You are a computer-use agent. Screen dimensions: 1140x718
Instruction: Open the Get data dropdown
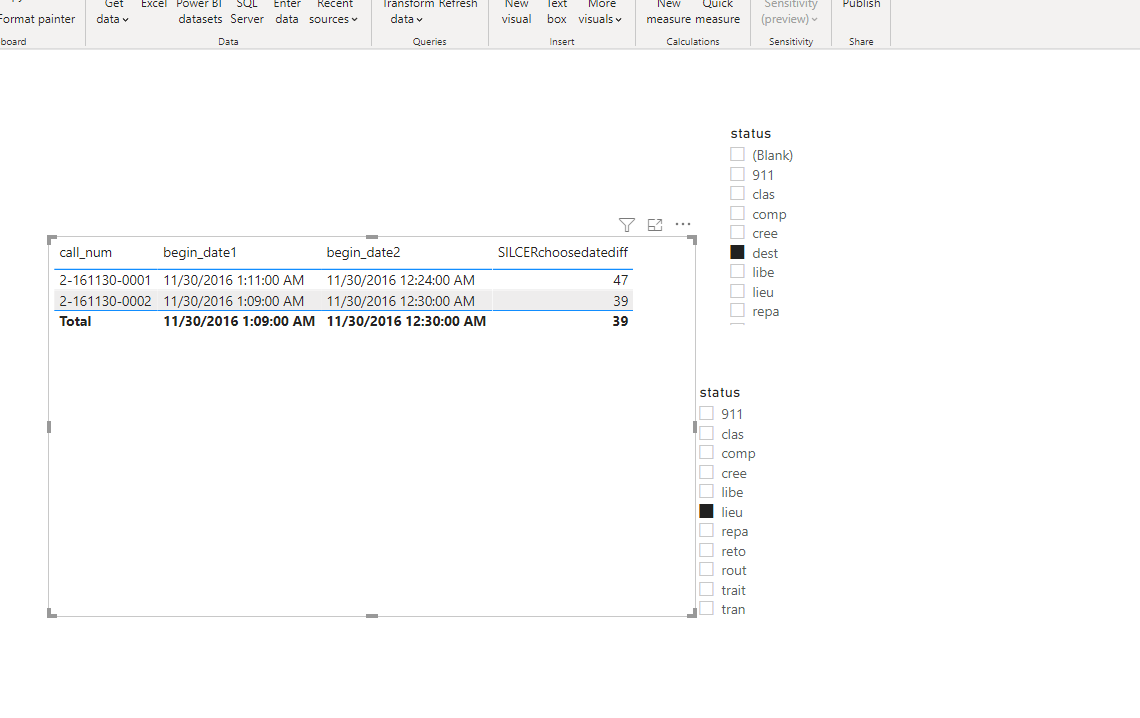(x=113, y=12)
